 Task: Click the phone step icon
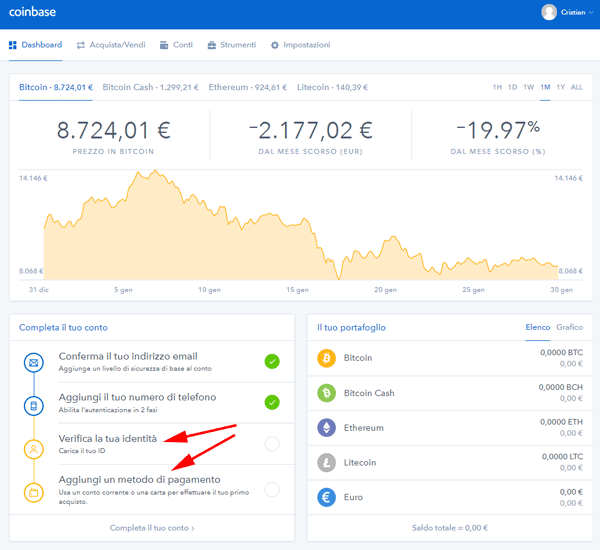[x=34, y=406]
